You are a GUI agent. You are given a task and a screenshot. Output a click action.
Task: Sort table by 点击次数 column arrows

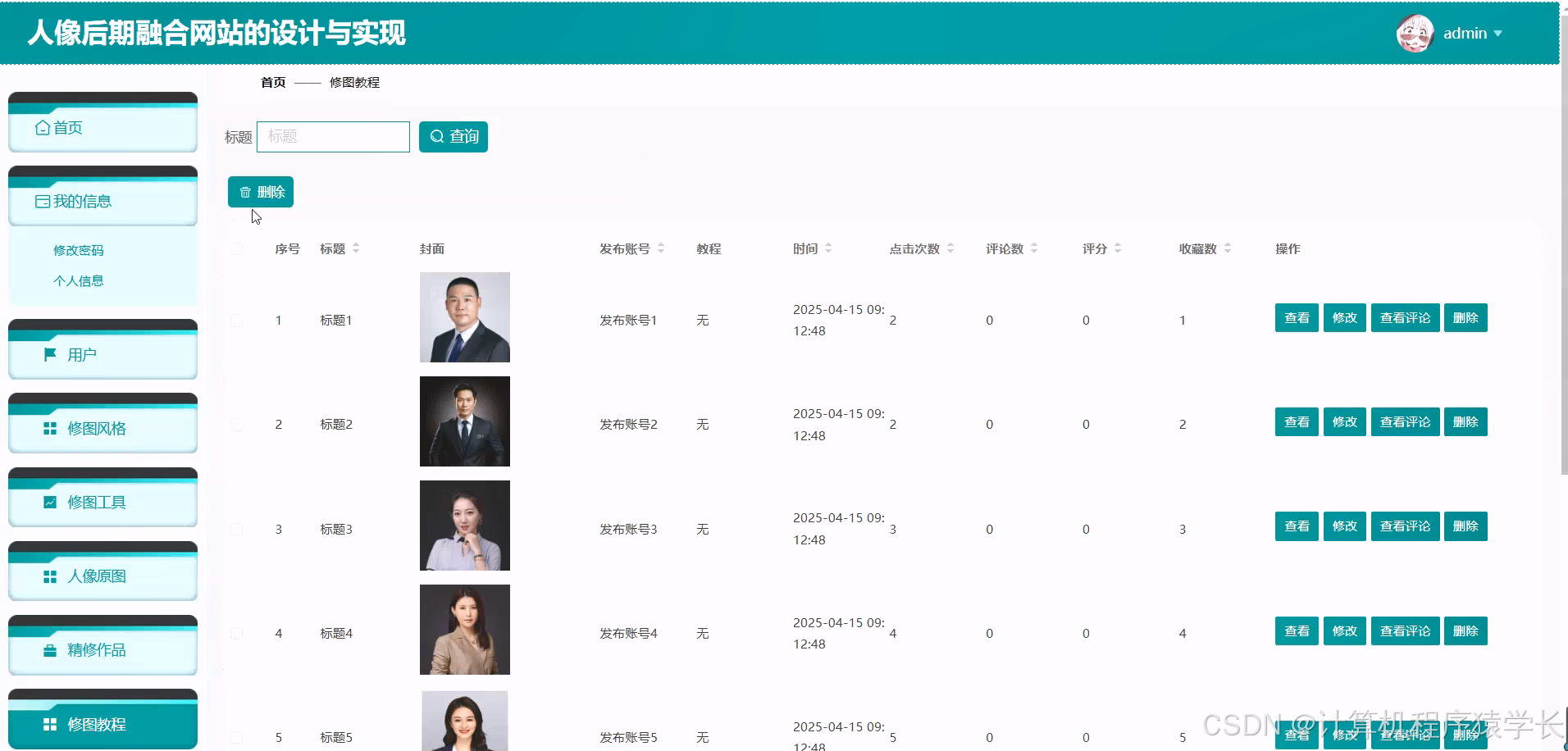951,248
